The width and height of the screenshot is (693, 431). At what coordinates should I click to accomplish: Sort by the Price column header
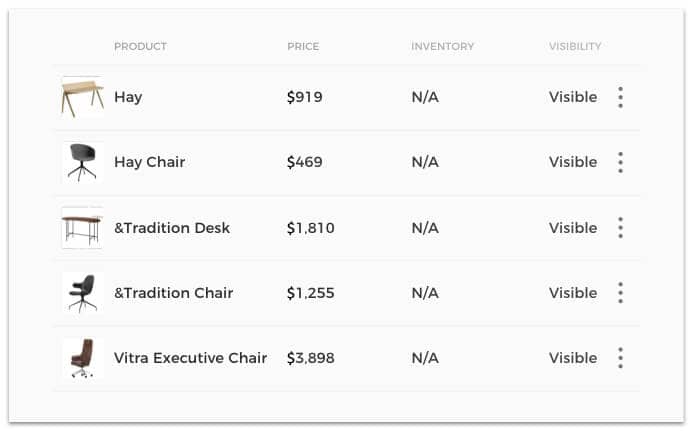point(303,46)
